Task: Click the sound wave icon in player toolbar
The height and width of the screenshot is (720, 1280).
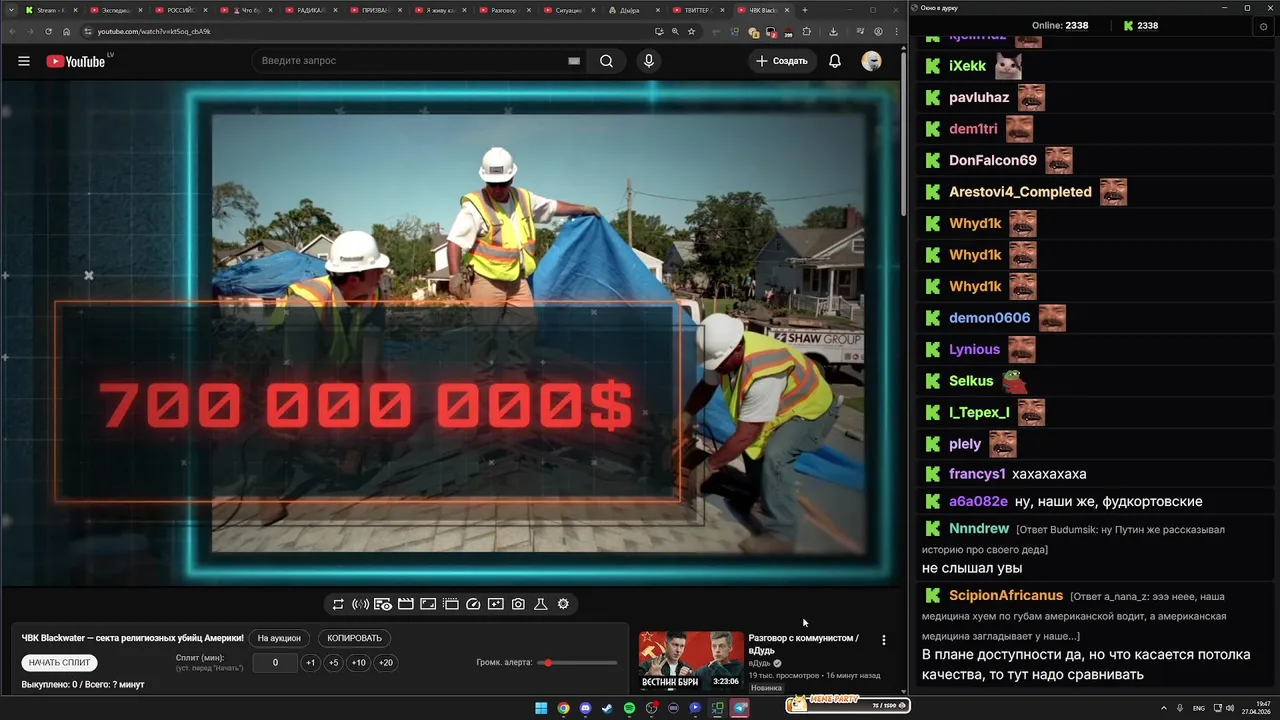Action: pyautogui.click(x=360, y=604)
